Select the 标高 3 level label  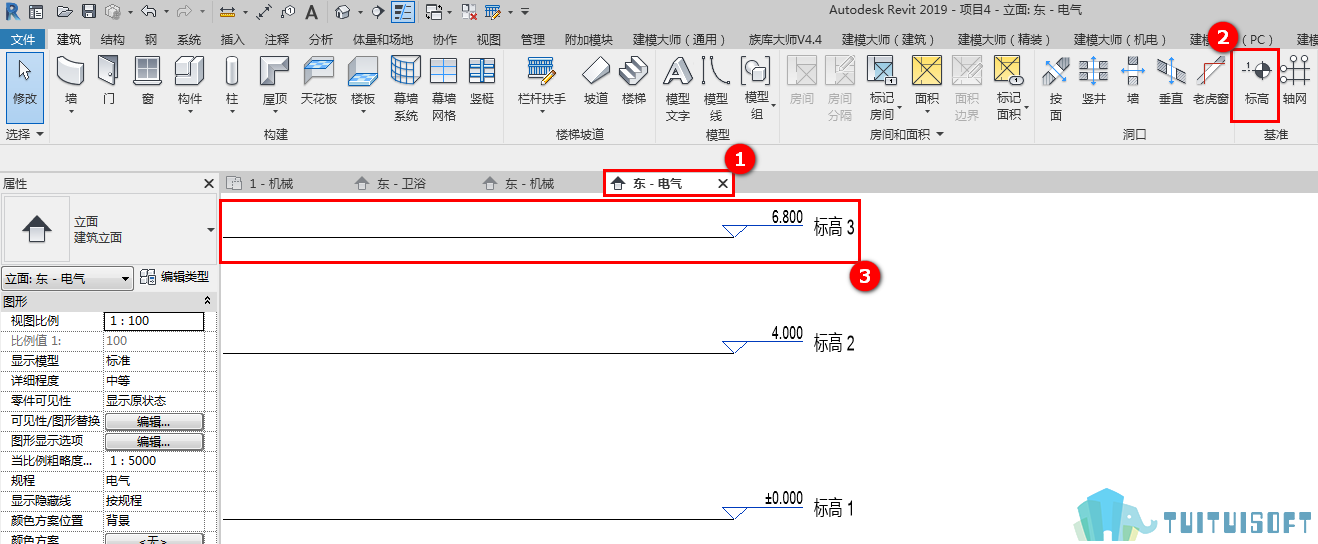pos(834,228)
